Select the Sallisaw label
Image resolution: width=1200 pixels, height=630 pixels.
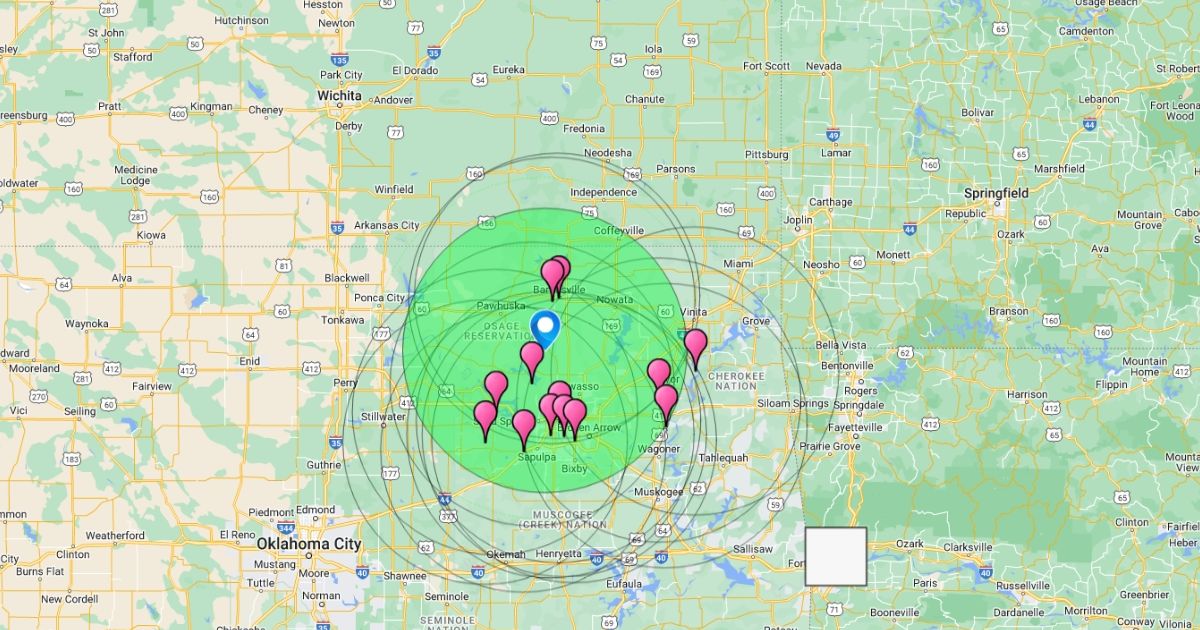coord(752,549)
